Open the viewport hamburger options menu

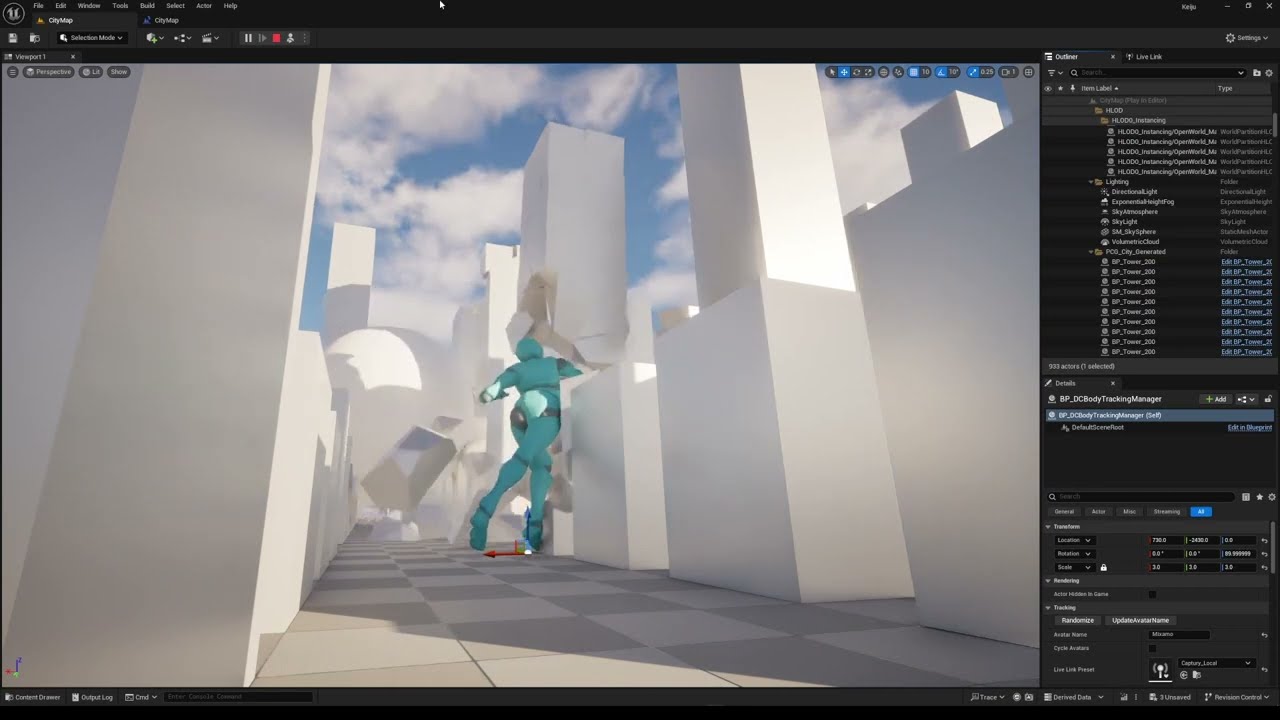13,72
